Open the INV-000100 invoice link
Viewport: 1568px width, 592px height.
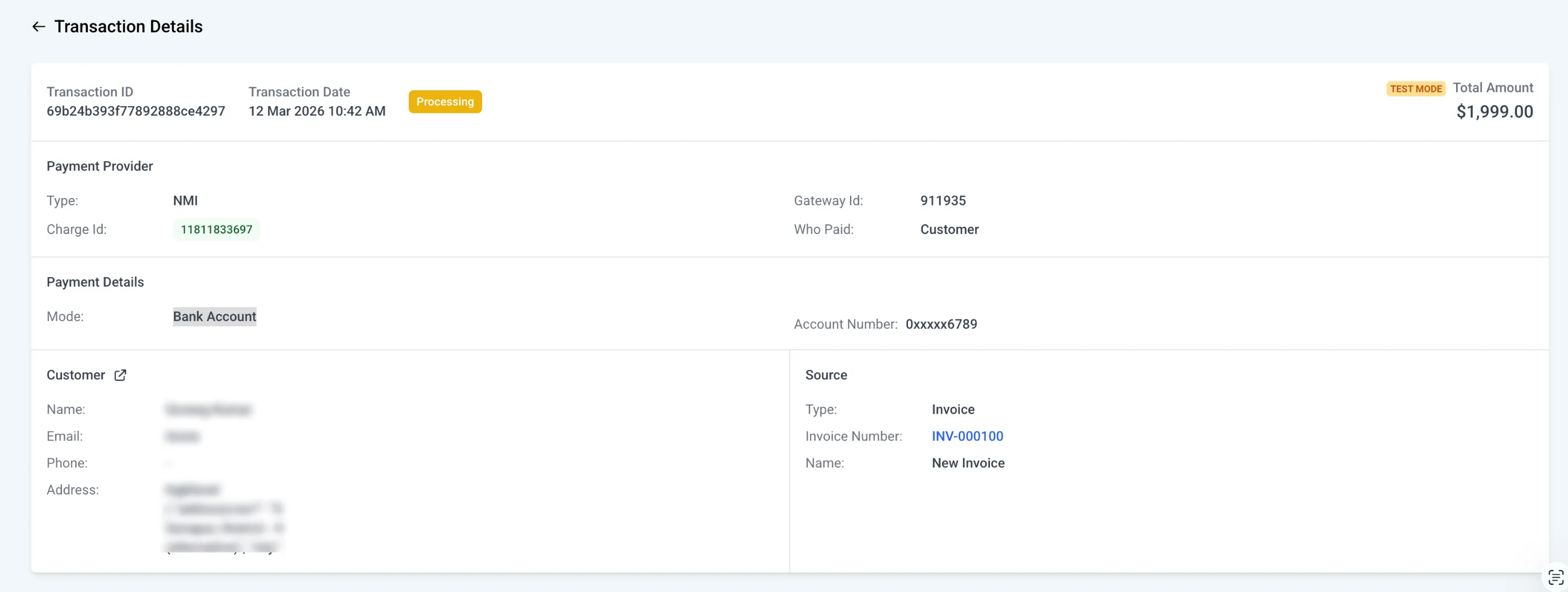967,435
